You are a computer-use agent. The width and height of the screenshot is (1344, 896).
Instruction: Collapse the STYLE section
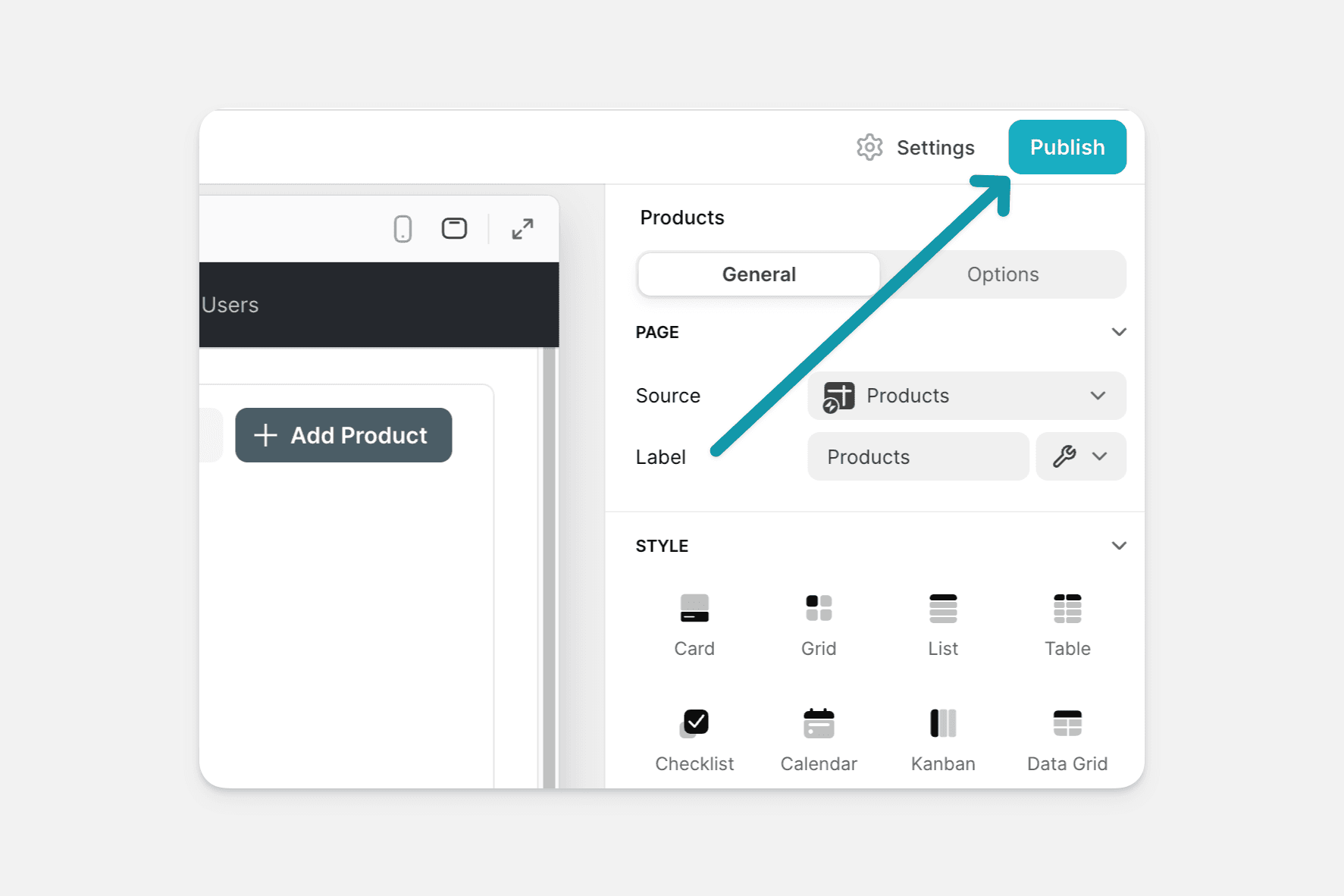[1118, 546]
